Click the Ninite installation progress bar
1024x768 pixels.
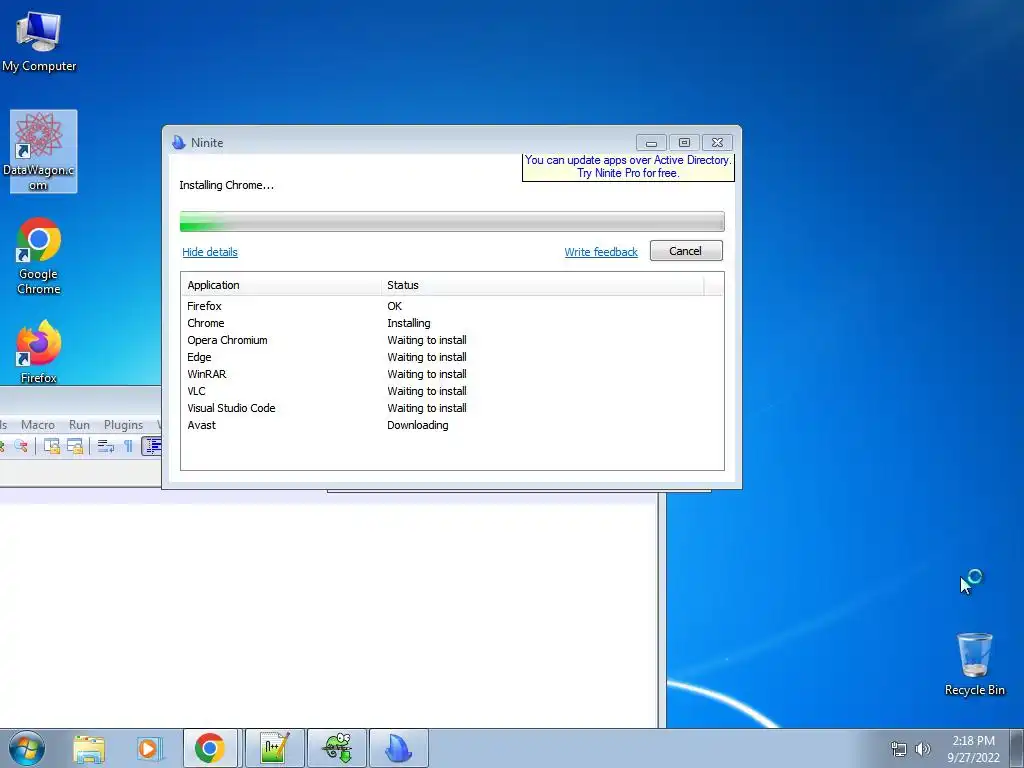pyautogui.click(x=452, y=221)
